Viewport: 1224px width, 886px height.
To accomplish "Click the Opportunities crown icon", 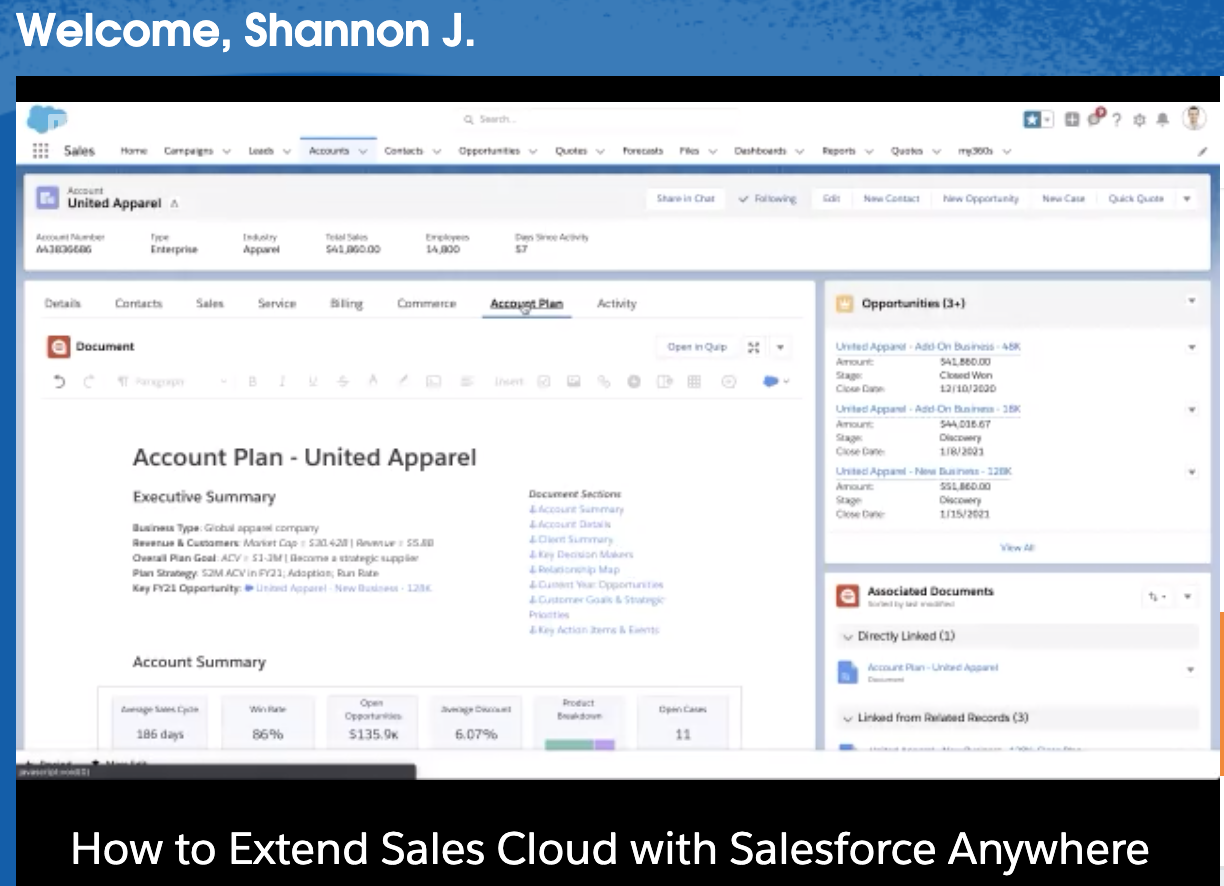I will tap(845, 303).
